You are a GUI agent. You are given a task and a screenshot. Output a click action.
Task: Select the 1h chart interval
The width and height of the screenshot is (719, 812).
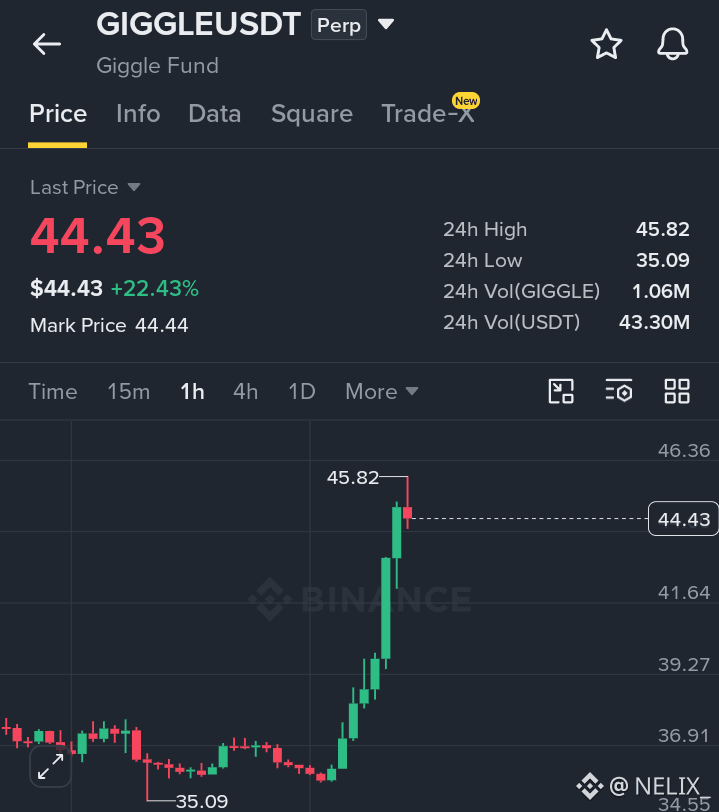coord(192,392)
